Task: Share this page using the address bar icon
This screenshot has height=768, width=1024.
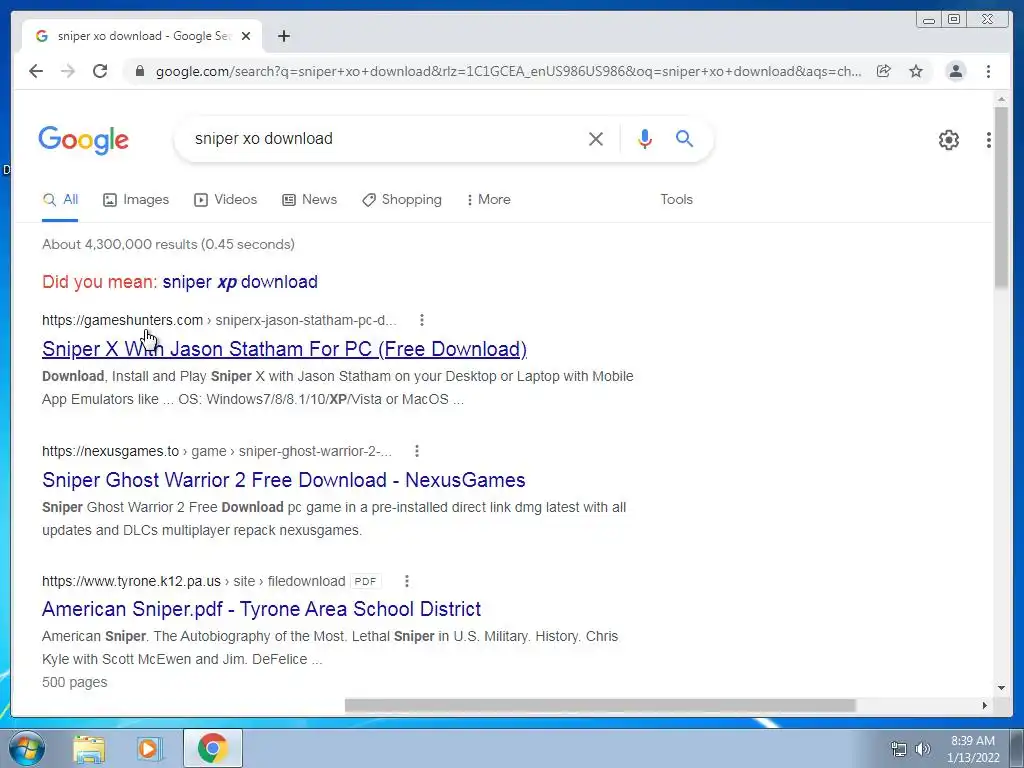Action: (x=884, y=71)
